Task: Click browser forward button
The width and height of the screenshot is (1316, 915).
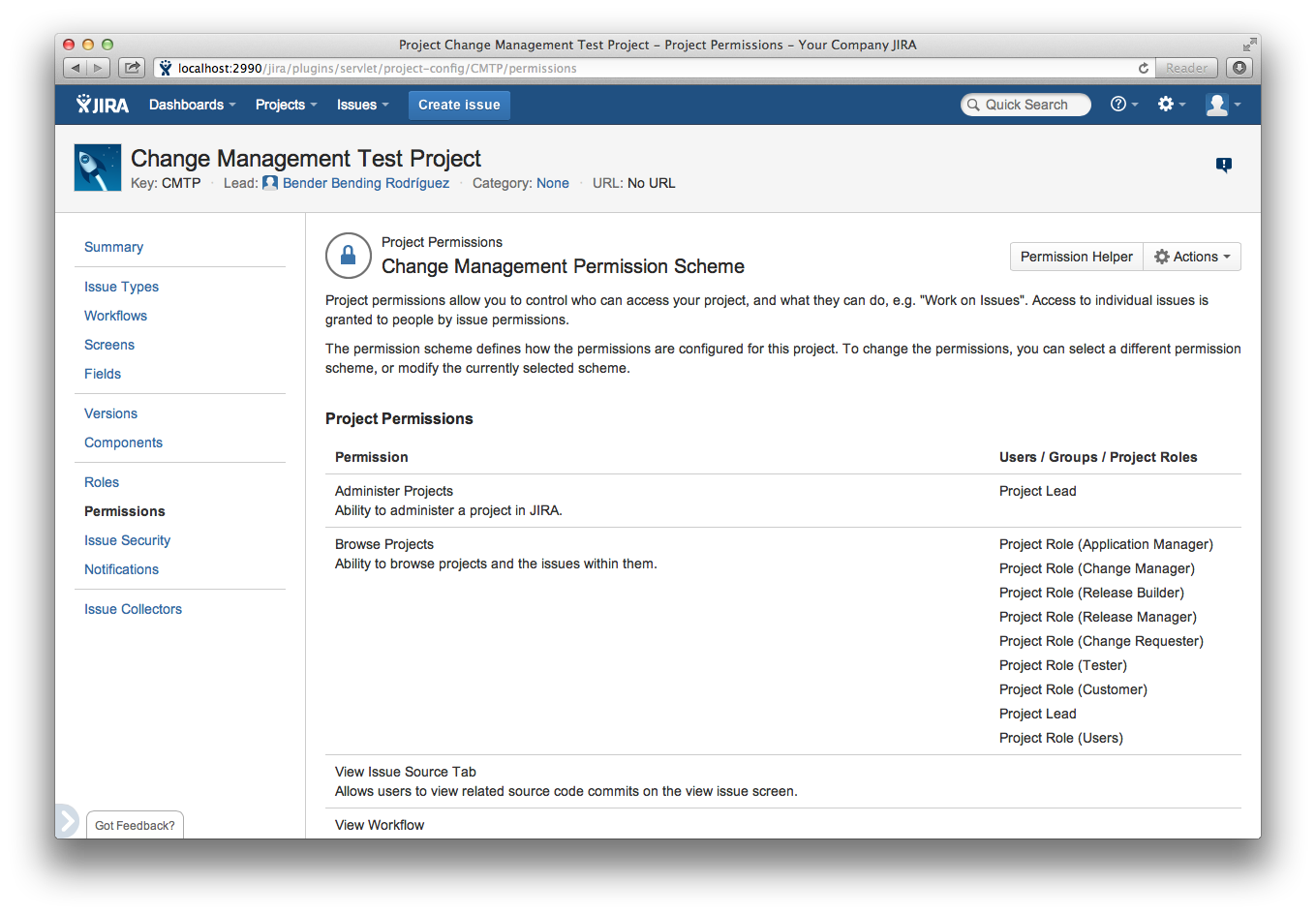Action: point(99,68)
